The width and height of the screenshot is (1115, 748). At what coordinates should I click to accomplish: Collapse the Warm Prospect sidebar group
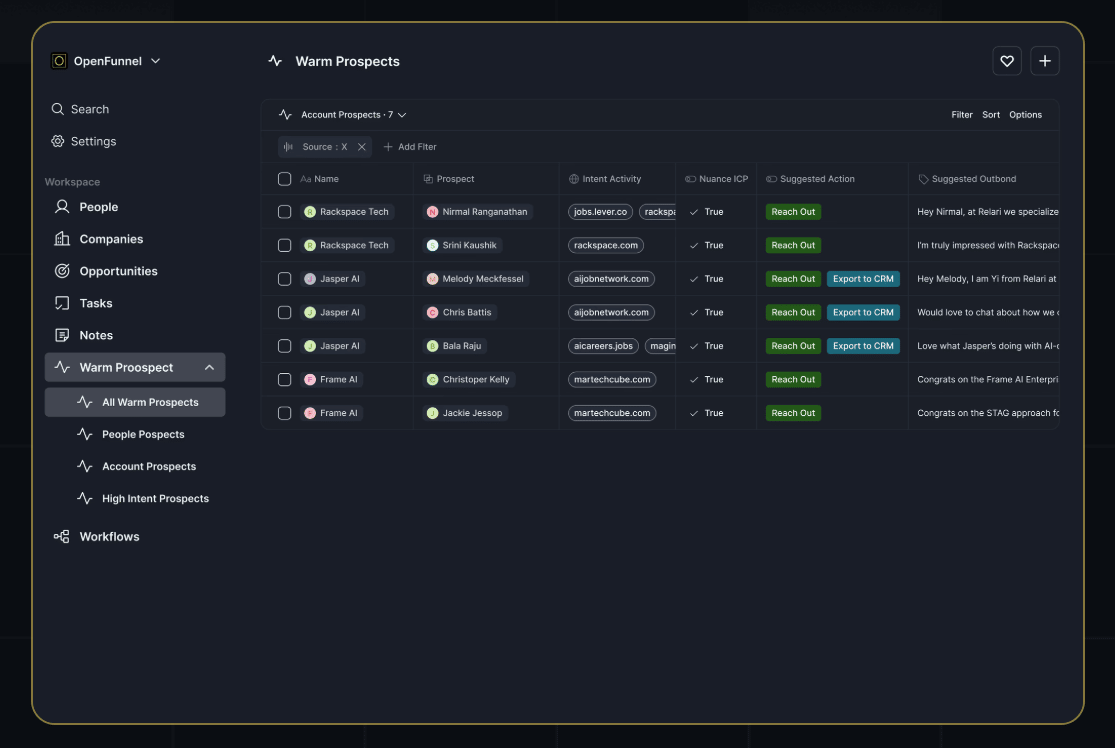tap(209, 368)
